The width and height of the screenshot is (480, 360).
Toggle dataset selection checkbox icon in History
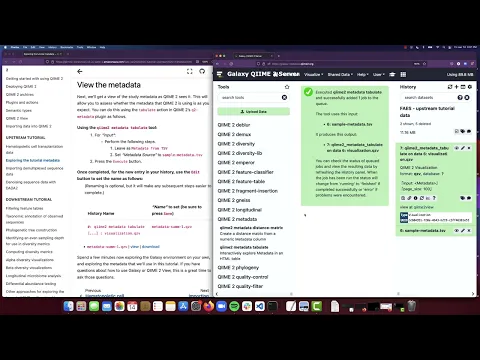pos(457,132)
